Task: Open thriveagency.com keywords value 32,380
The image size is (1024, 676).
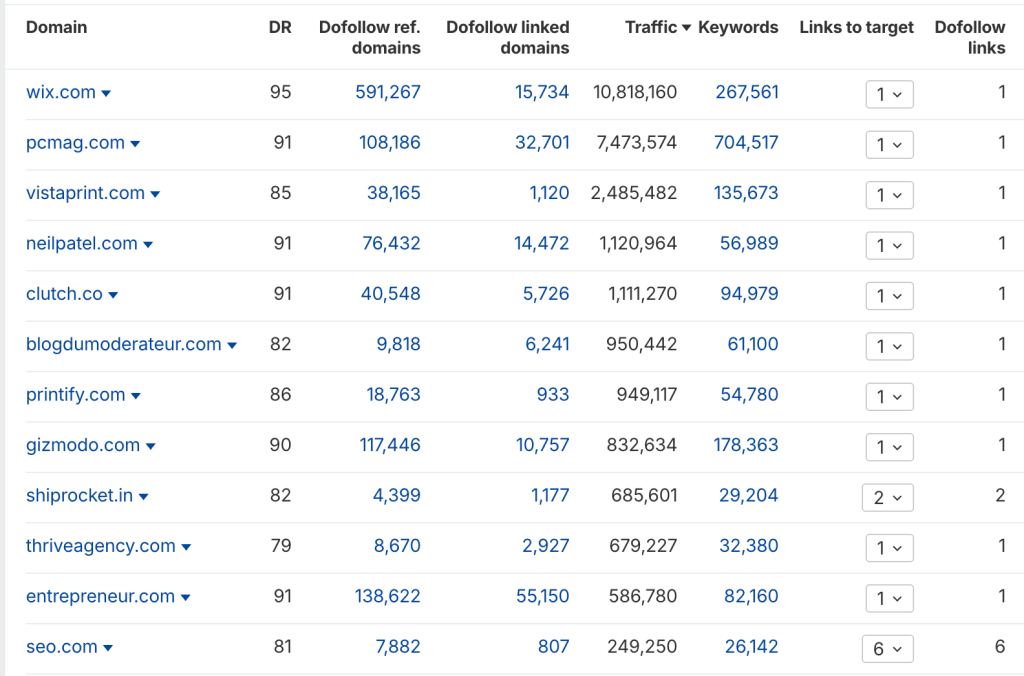Action: point(748,545)
